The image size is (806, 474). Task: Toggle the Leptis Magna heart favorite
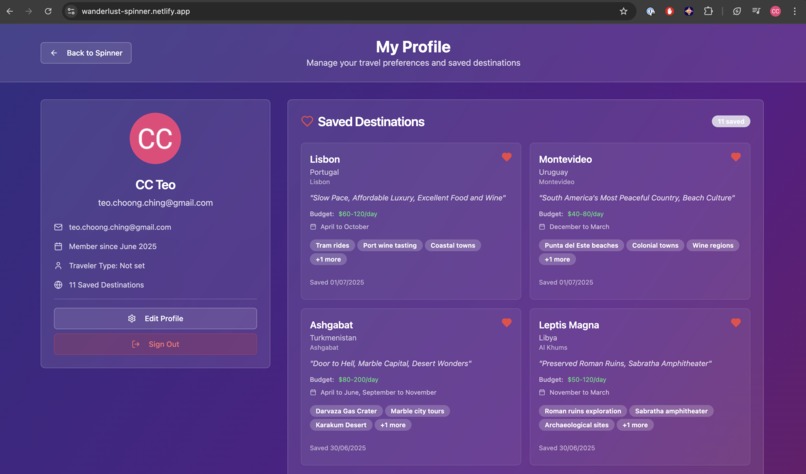click(x=736, y=323)
